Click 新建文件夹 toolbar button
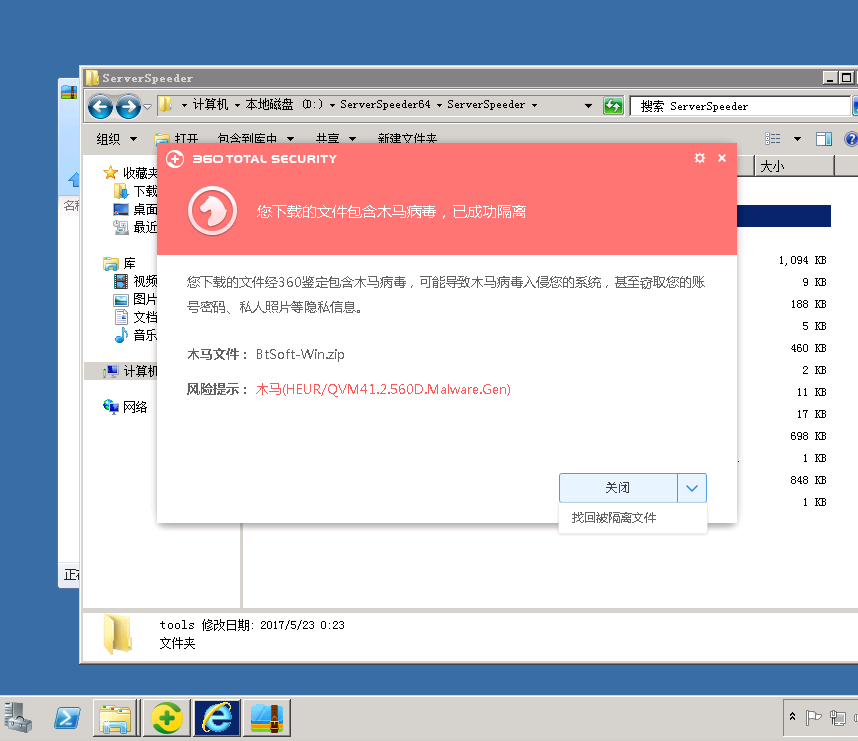The image size is (858, 741). (x=407, y=139)
